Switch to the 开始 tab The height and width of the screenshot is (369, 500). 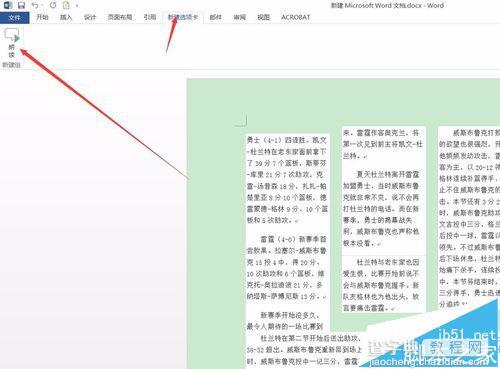point(42,17)
